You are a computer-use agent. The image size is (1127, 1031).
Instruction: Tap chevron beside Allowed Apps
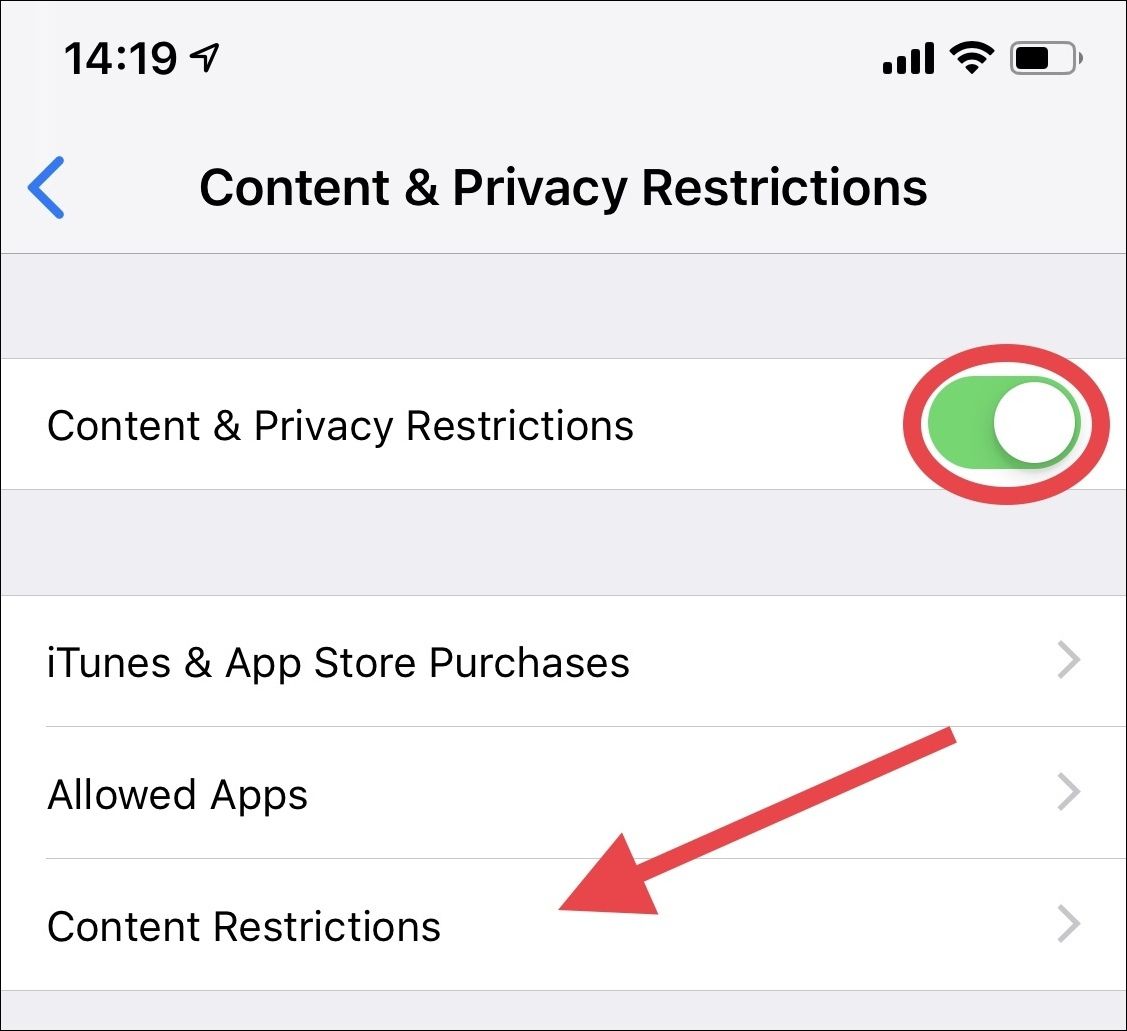tap(1069, 792)
